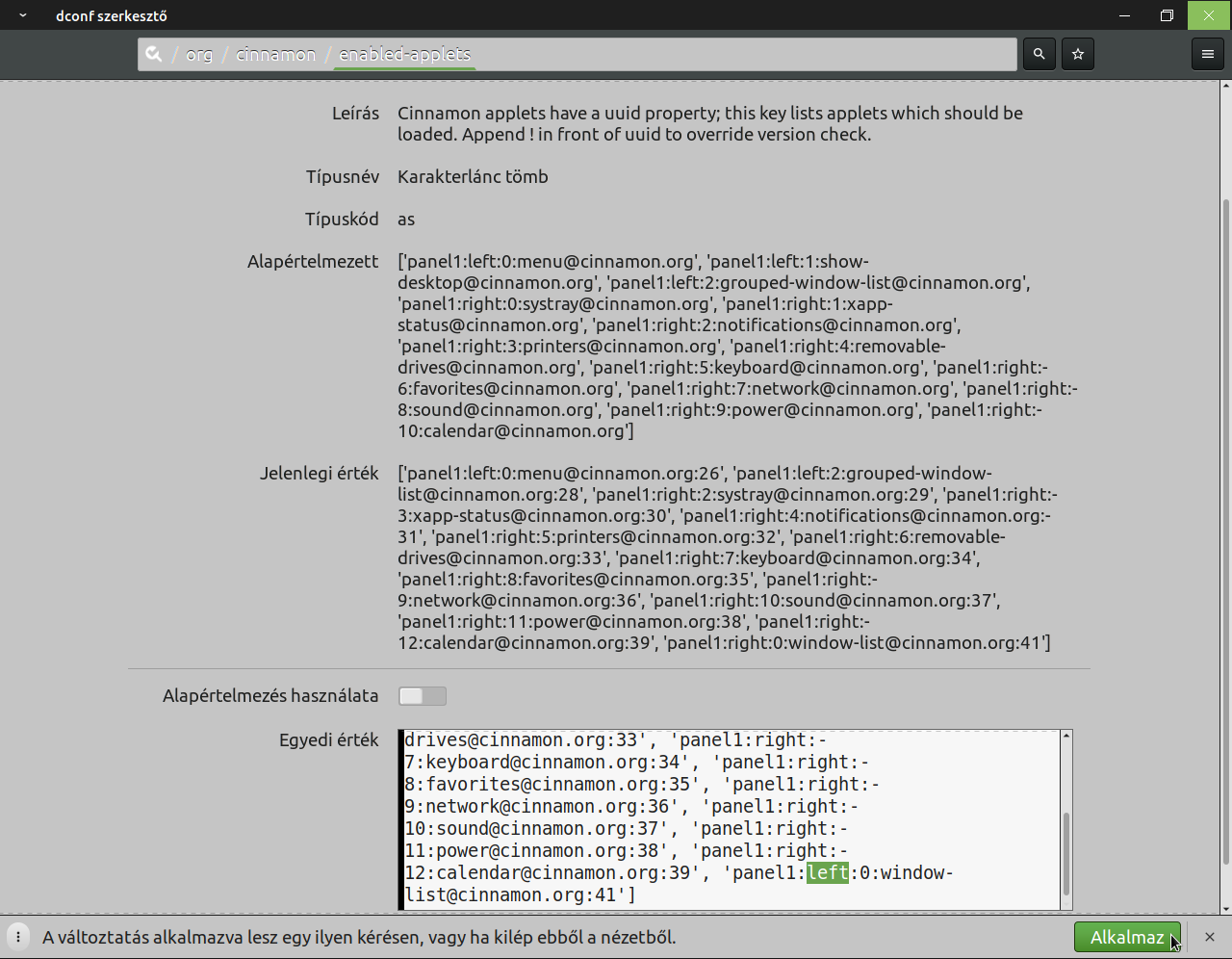
Task: Select 'enabled-applets' path segment
Action: (404, 55)
